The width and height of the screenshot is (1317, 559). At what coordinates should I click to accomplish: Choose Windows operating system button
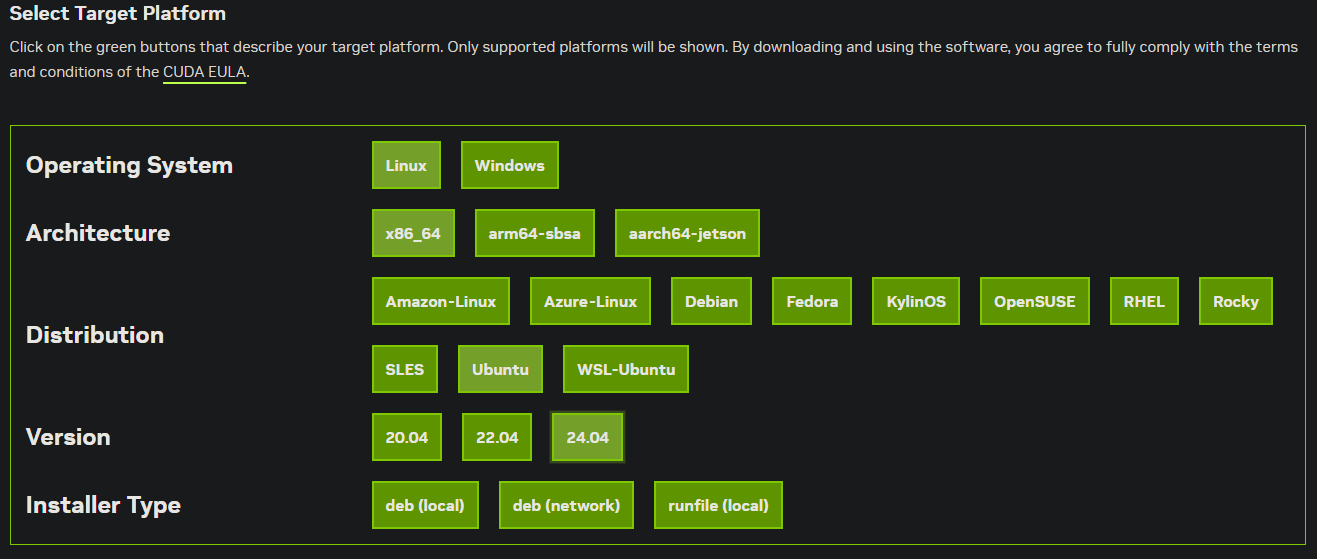(x=510, y=165)
